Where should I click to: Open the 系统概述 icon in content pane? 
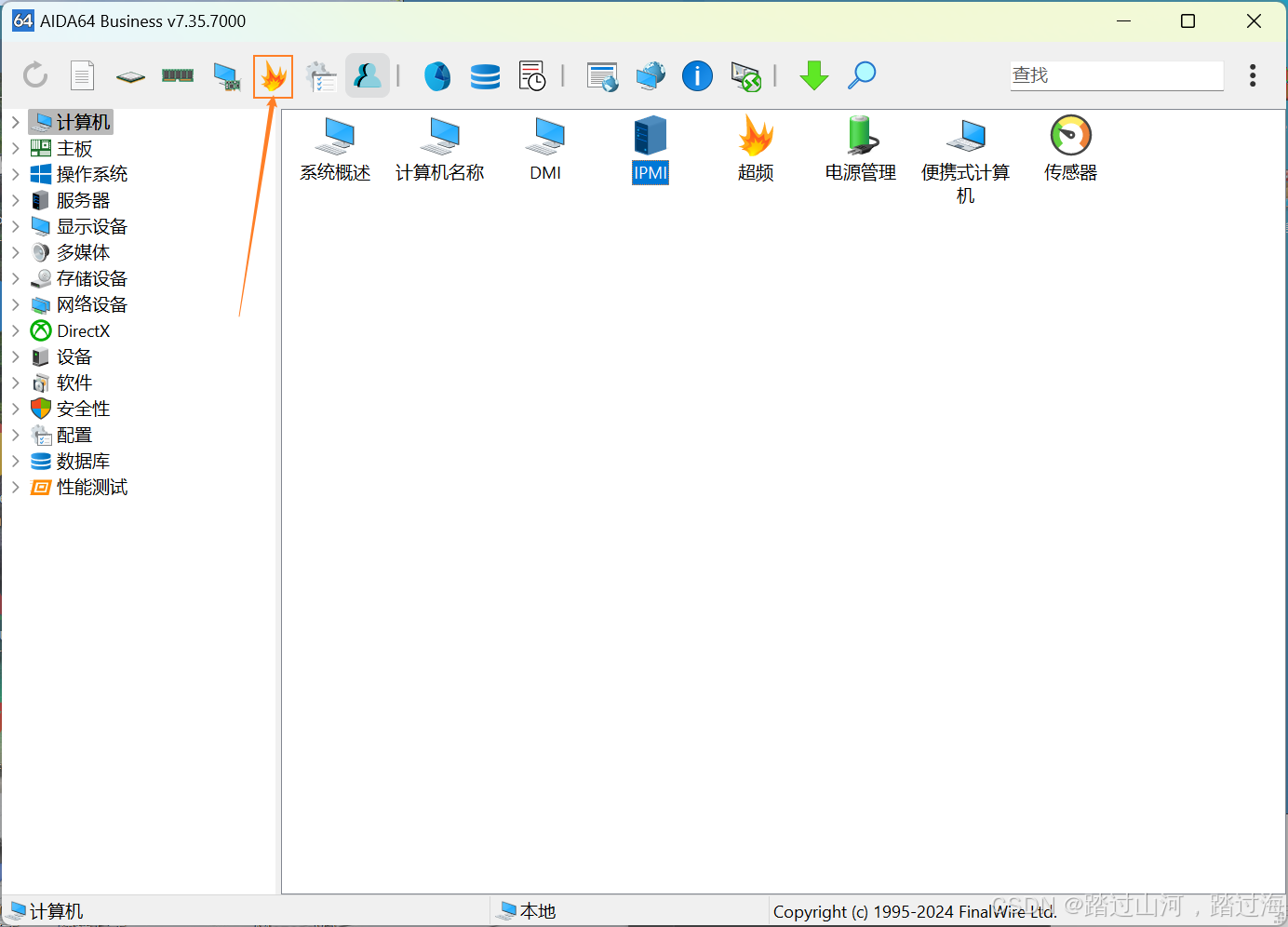335,149
